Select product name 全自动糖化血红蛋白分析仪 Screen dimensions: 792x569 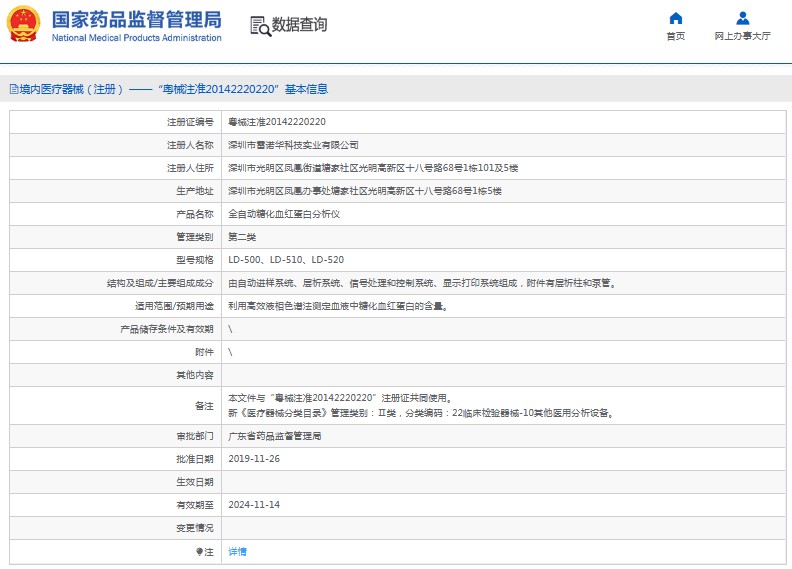click(284, 214)
